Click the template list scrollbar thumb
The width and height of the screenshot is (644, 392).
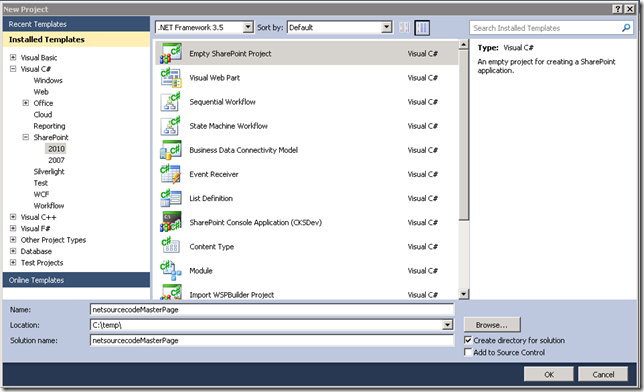tap(464, 135)
